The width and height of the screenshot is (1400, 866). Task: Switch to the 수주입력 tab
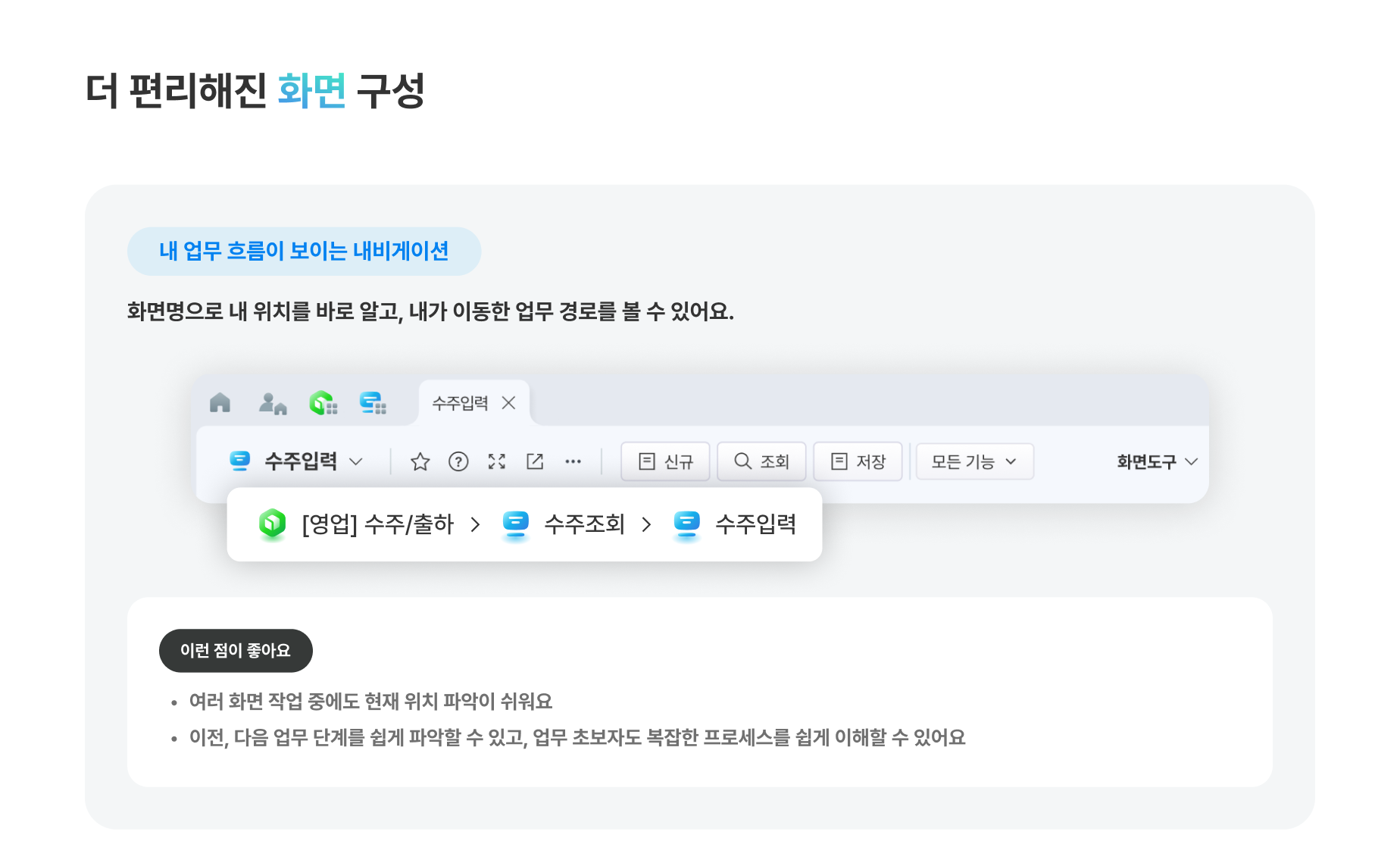(x=459, y=402)
